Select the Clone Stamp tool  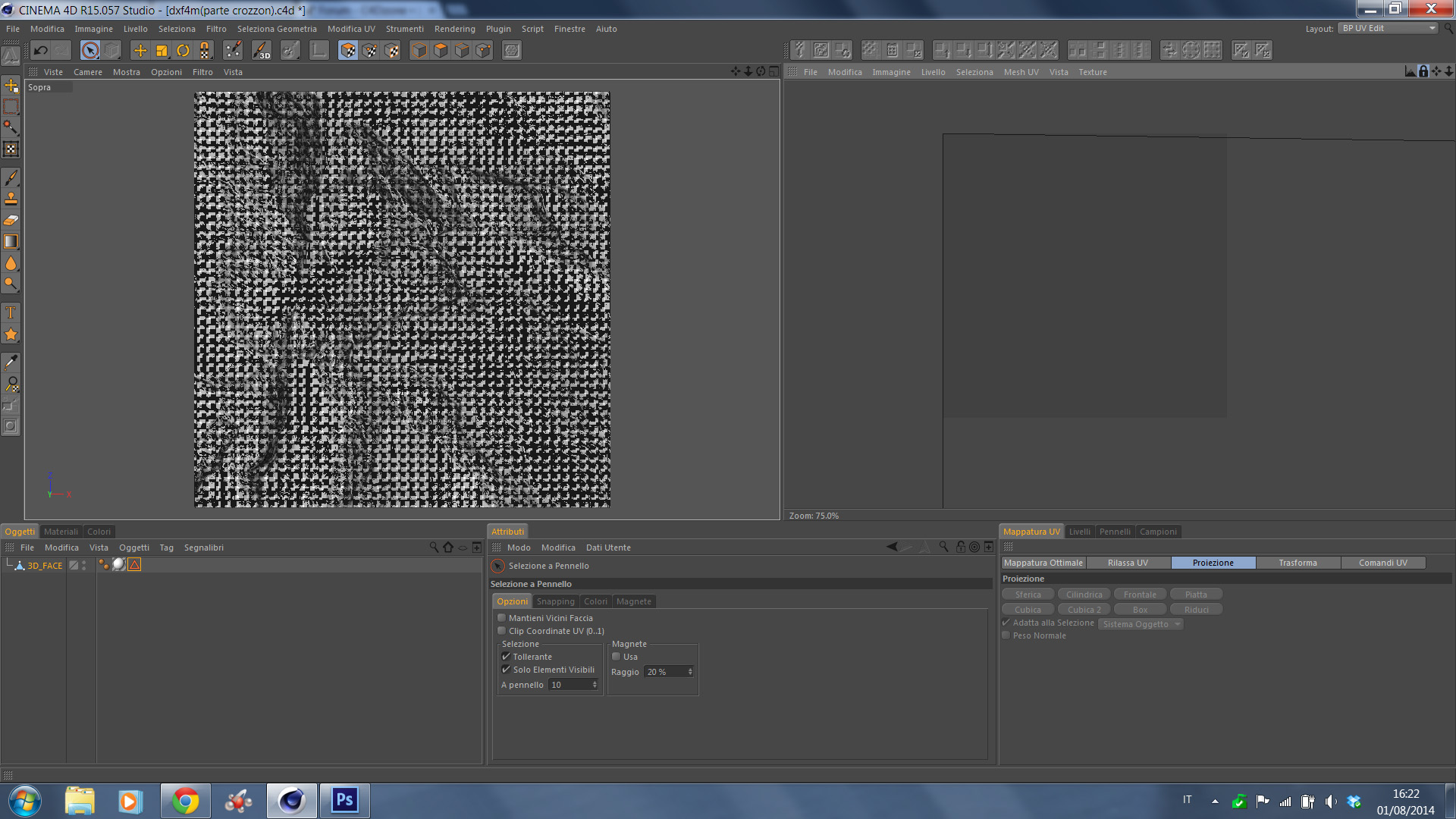[x=11, y=199]
